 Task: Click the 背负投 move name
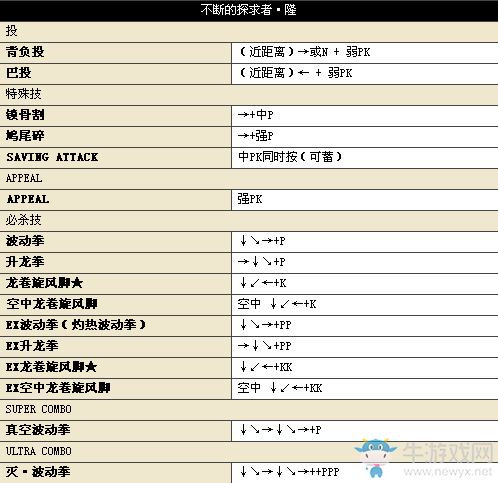25,52
